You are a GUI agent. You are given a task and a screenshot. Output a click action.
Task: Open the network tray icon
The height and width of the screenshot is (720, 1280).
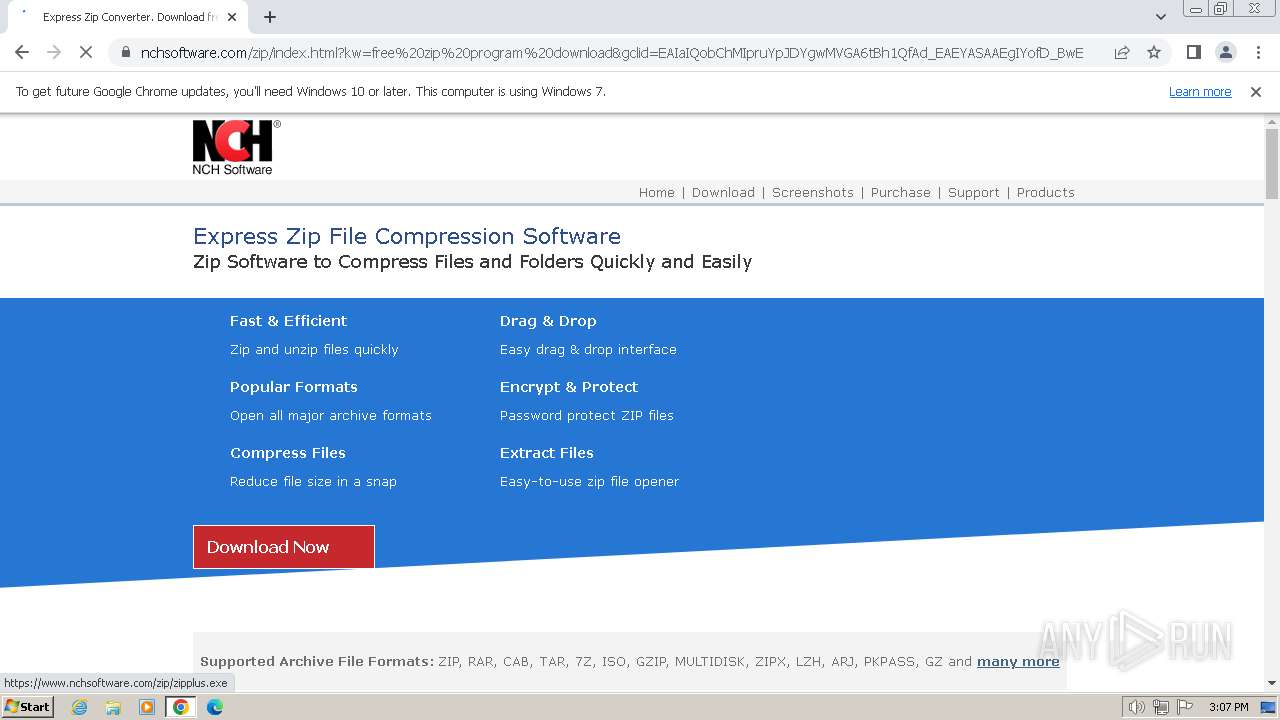tap(1161, 707)
